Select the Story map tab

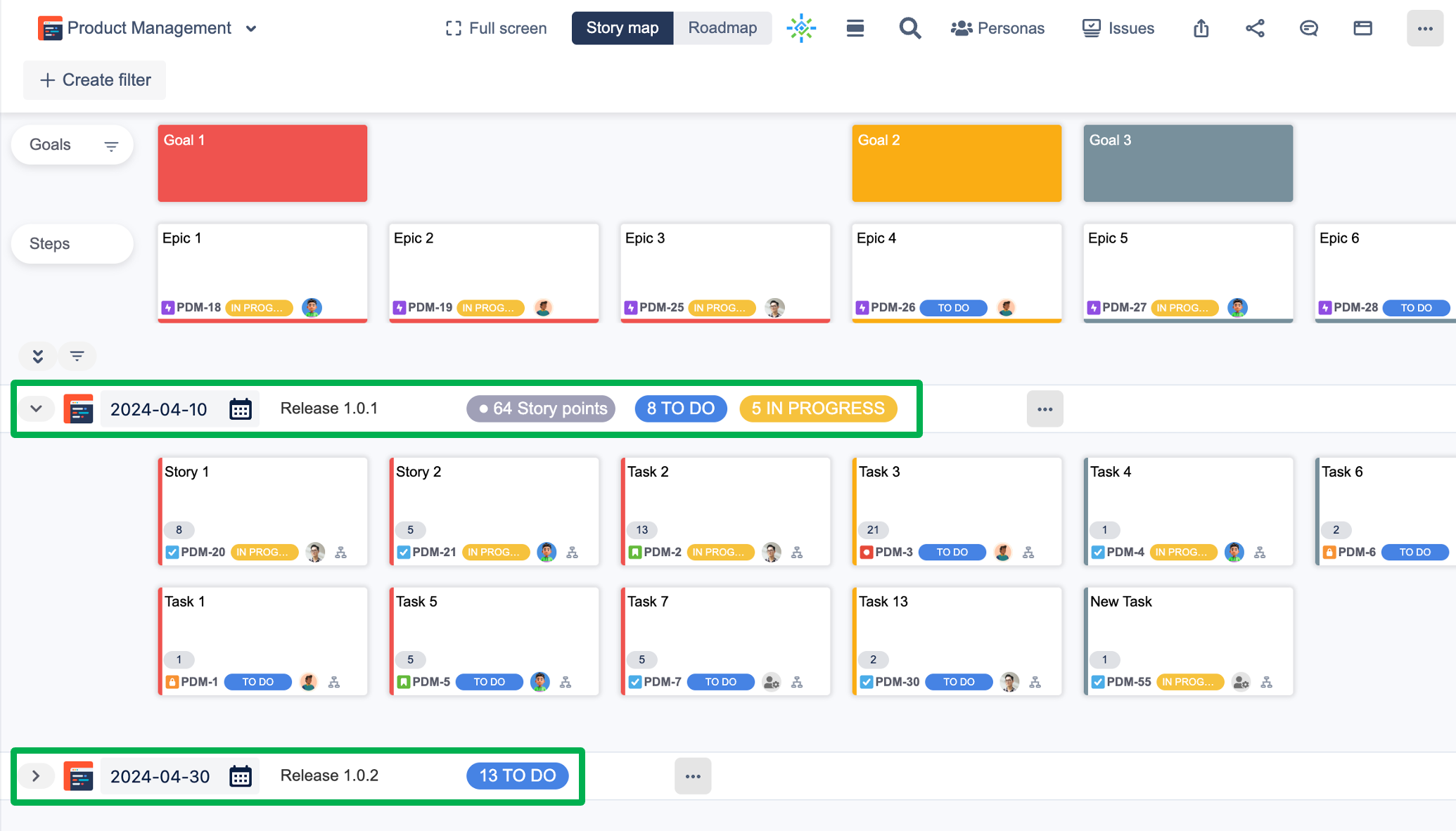[x=622, y=28]
